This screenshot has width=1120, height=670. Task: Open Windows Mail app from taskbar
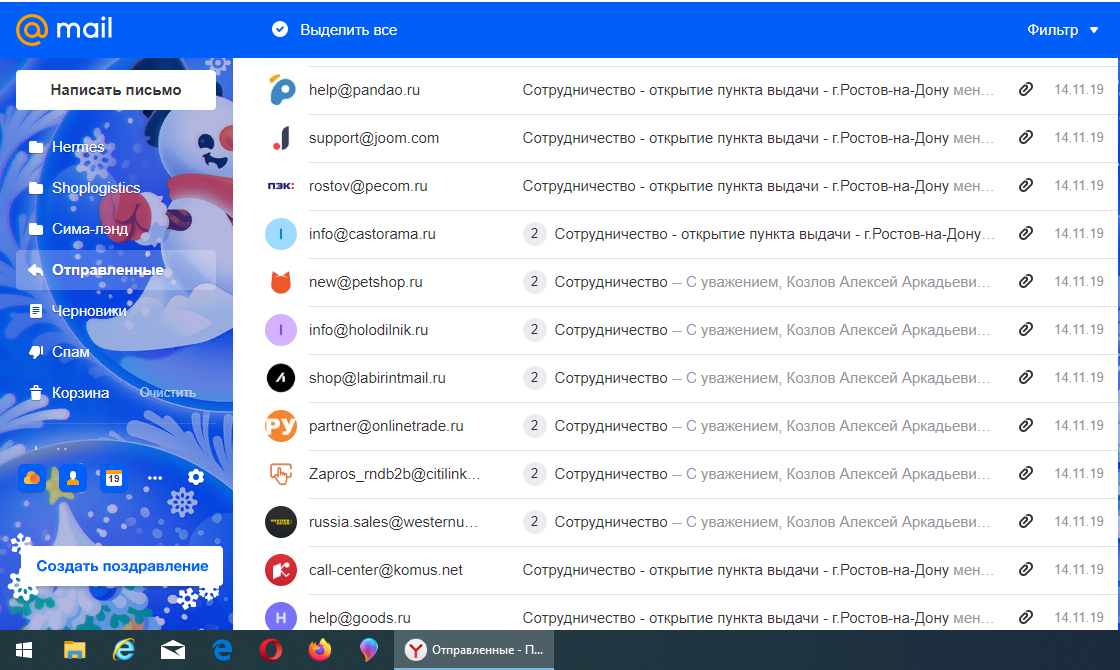click(173, 650)
